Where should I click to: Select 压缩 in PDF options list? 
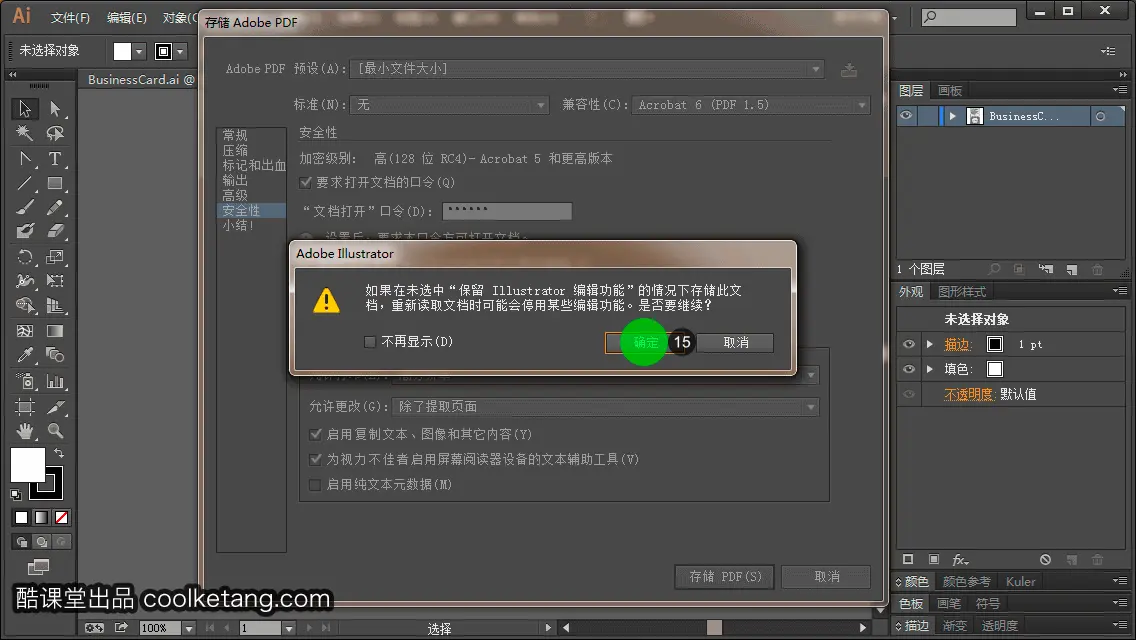tap(235, 151)
